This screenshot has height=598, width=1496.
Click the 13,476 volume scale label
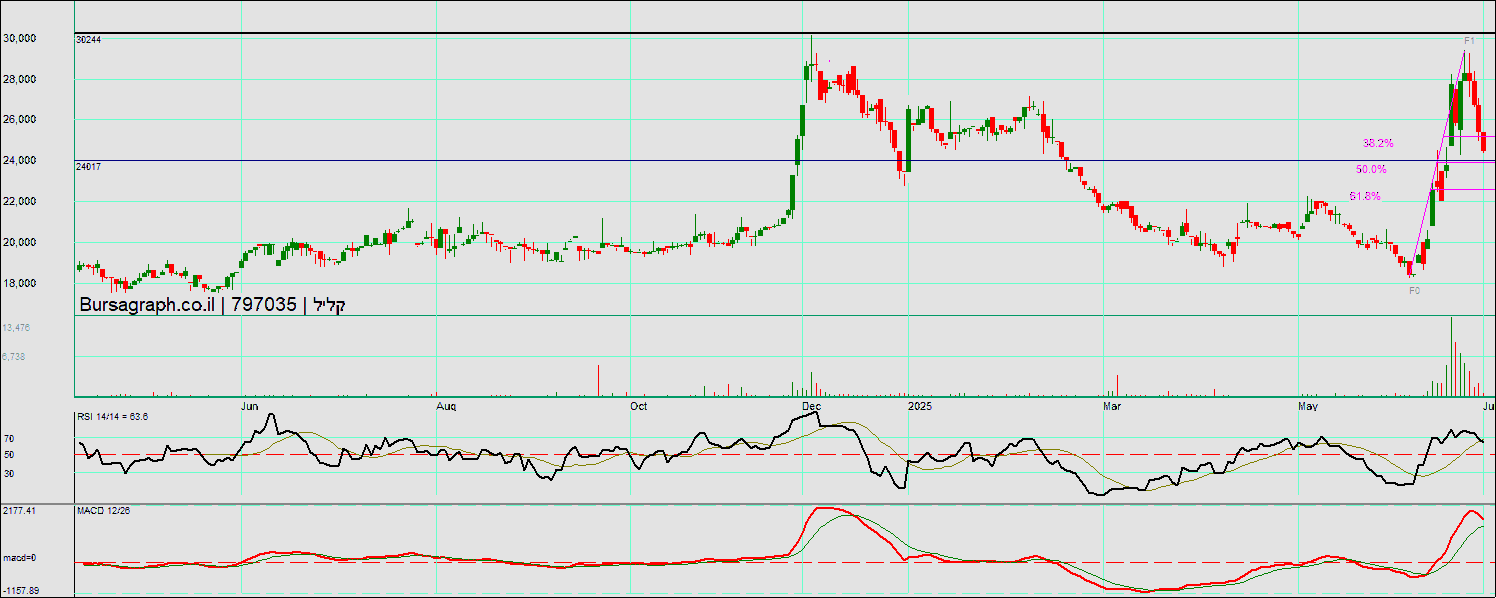15,328
